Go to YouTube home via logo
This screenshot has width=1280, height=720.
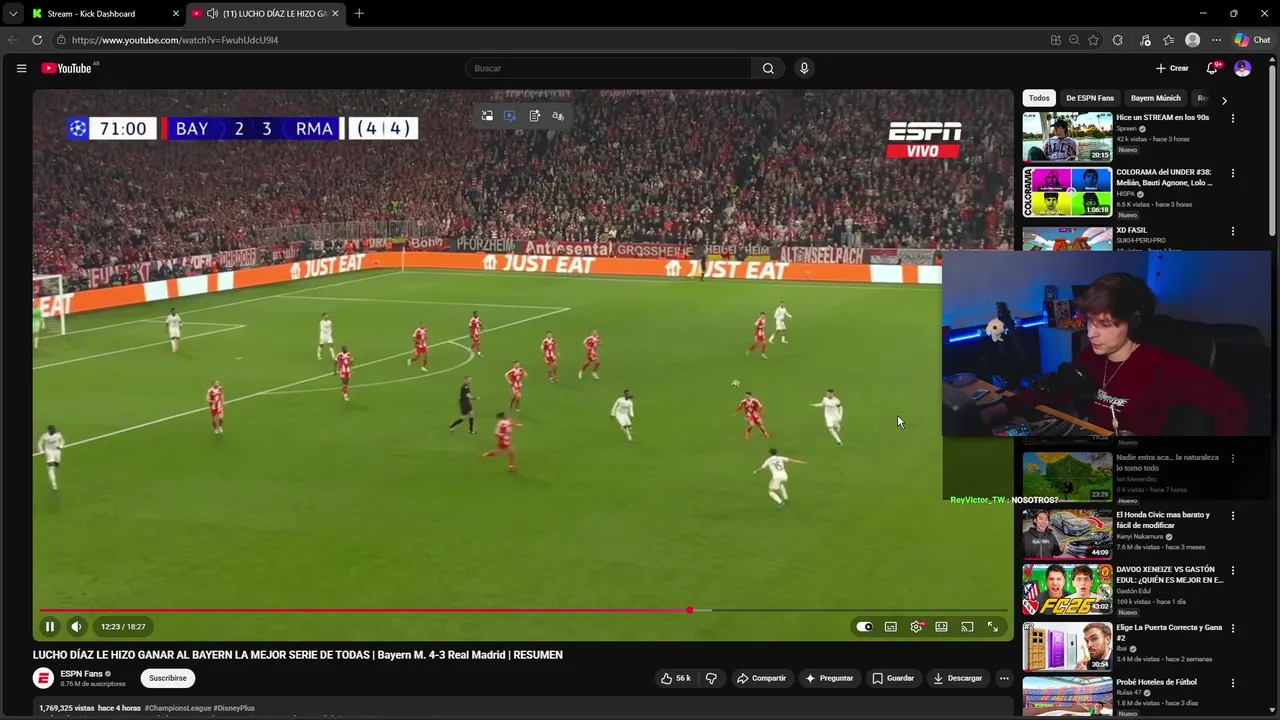66,68
